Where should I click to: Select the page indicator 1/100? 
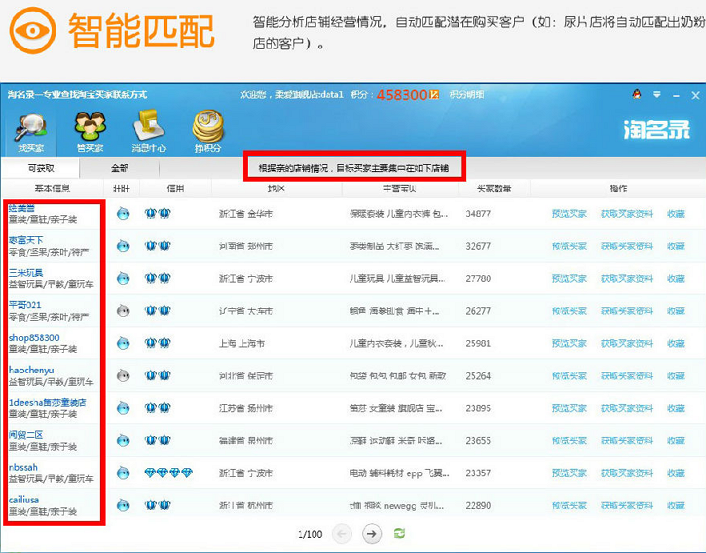310,535
